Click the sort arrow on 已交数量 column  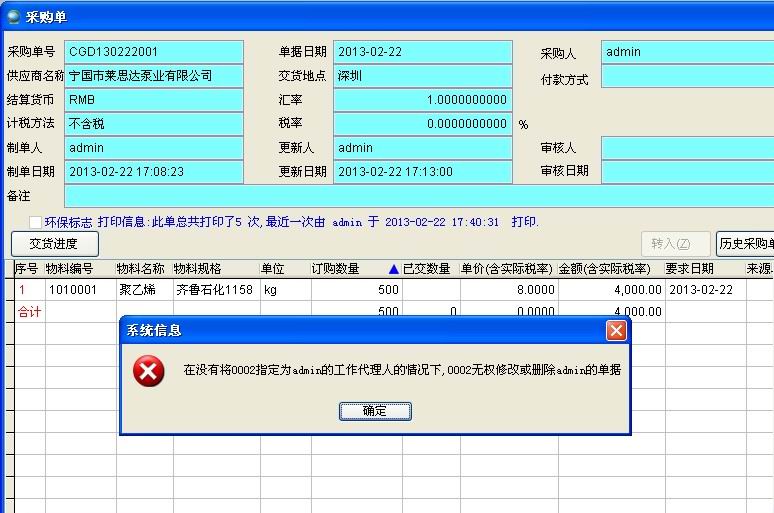click(394, 269)
